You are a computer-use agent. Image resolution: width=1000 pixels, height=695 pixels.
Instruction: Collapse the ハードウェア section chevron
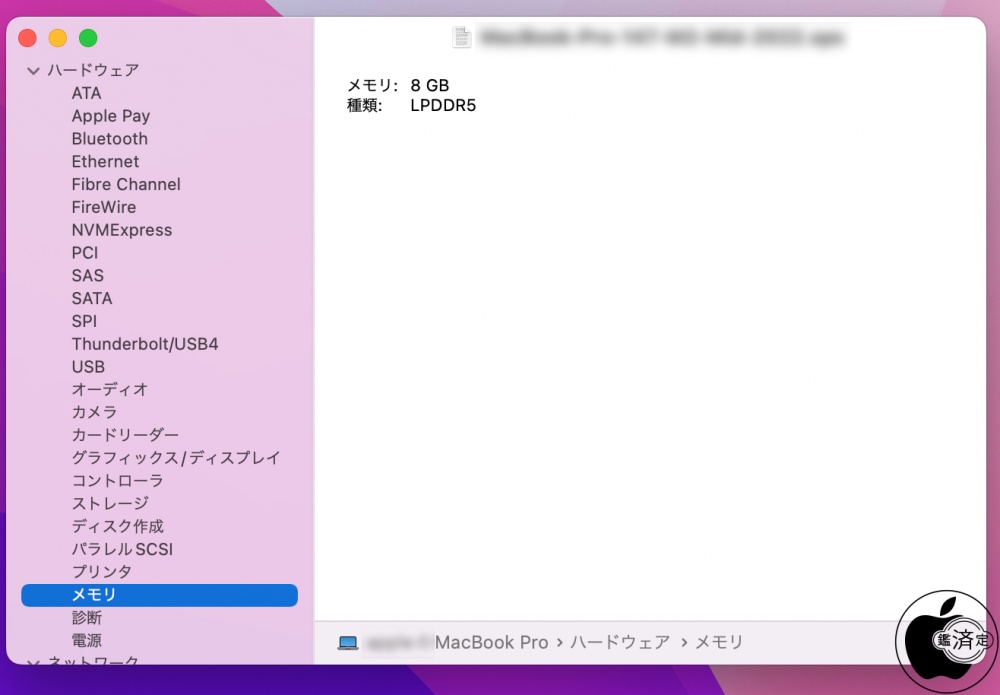[33, 71]
